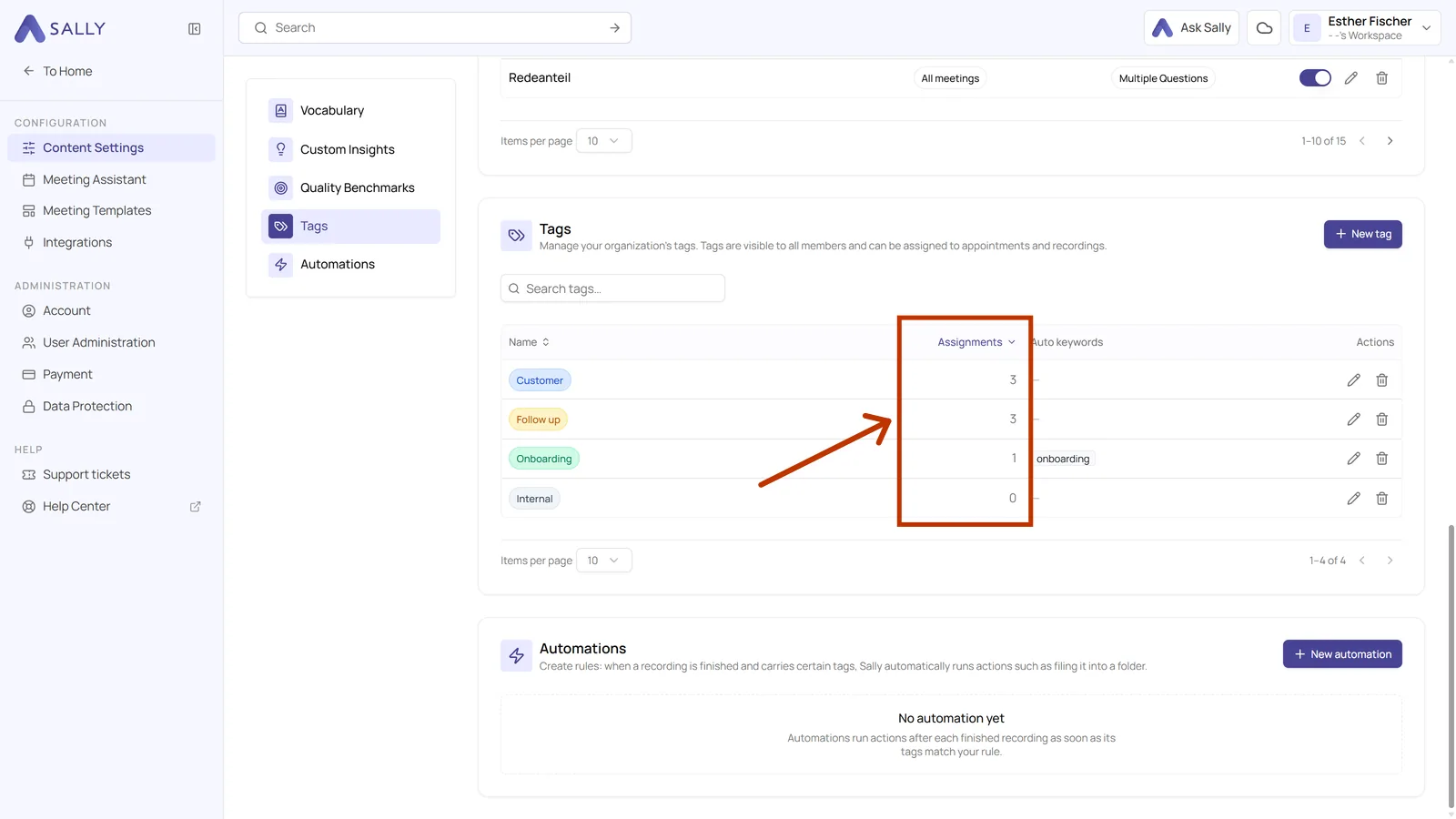Viewport: 1456px width, 819px height.
Task: Expand tags items per page dropdown
Action: 603,561
